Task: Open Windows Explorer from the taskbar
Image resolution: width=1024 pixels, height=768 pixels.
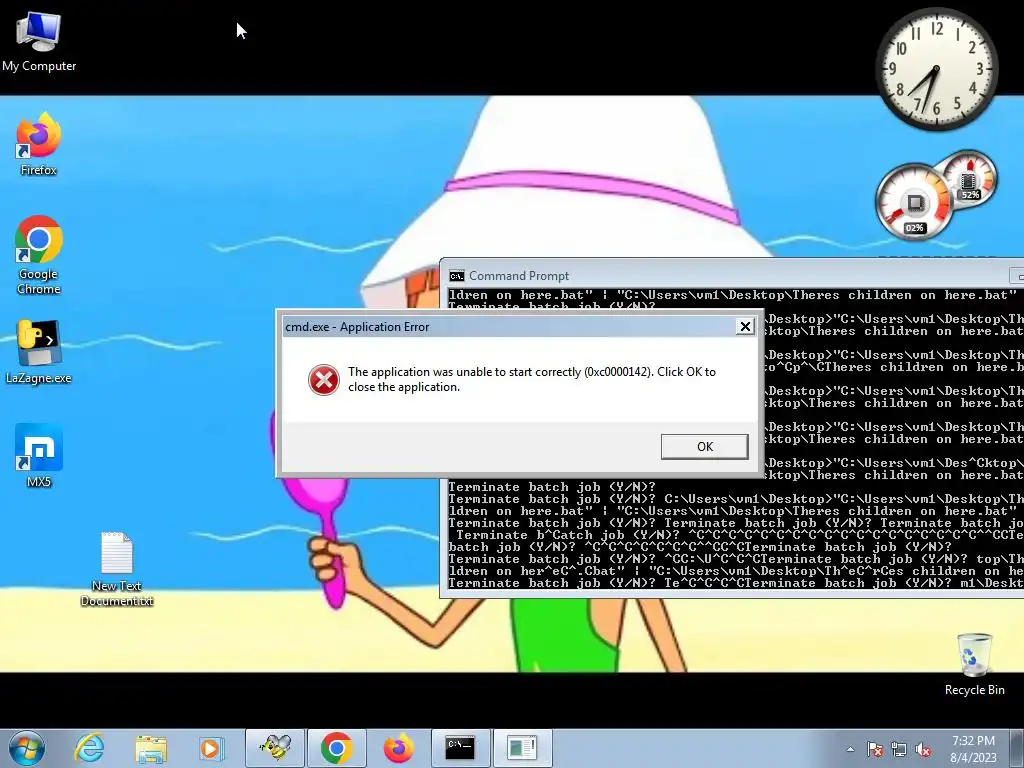Action: point(151,748)
